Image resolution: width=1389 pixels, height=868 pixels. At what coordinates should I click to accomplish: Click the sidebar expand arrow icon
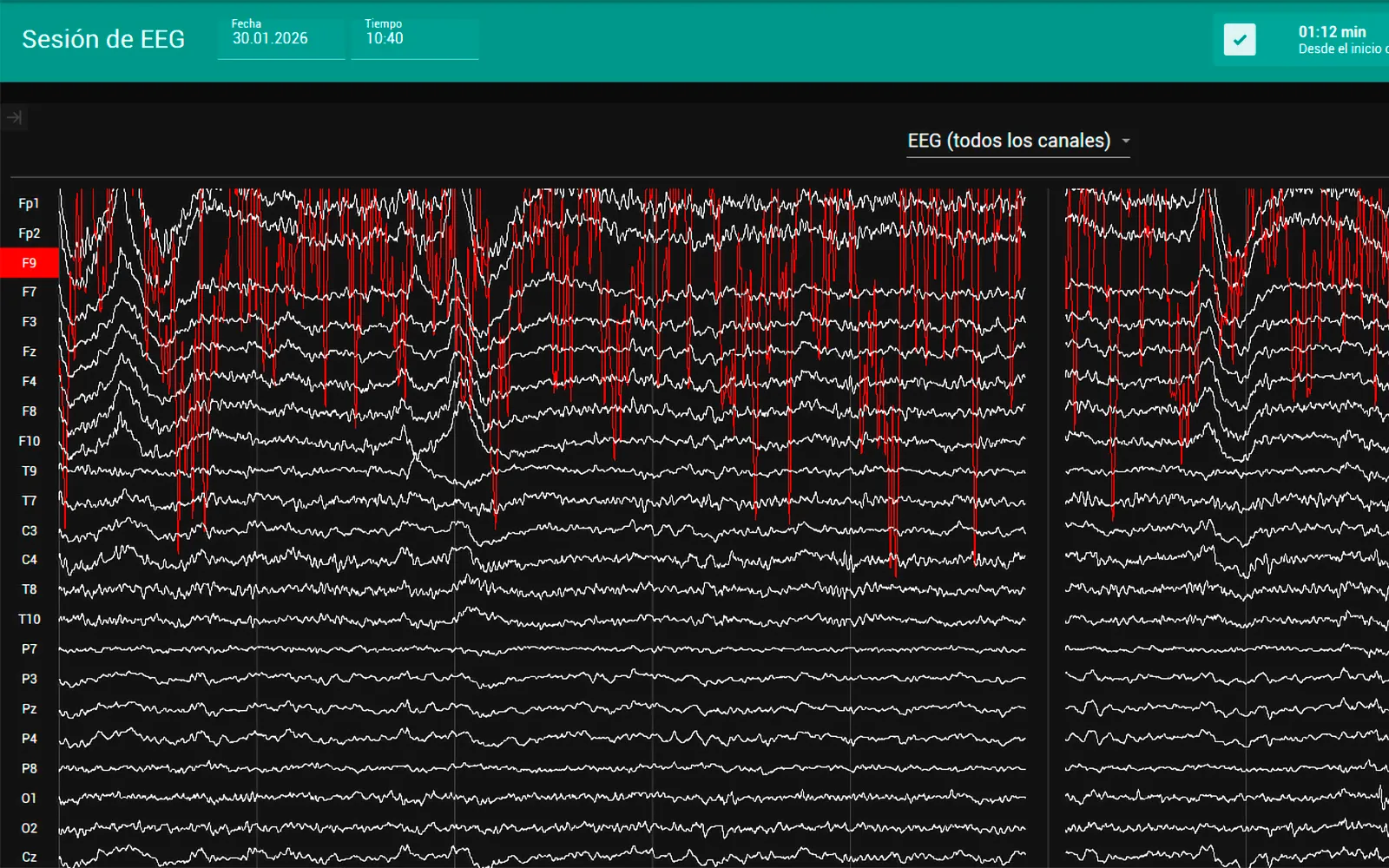tap(14, 117)
